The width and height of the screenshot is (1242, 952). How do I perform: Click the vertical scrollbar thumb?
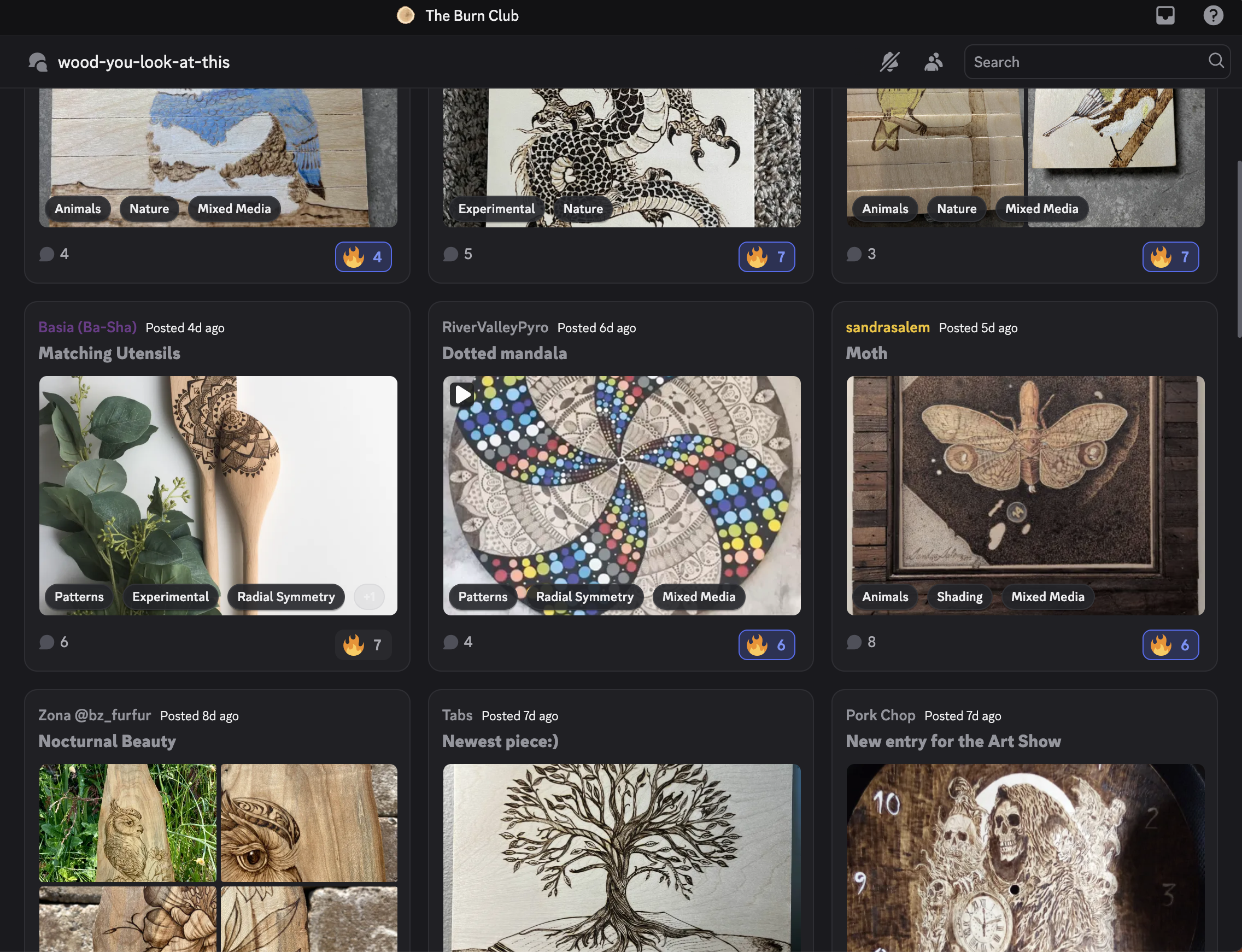click(x=1239, y=249)
